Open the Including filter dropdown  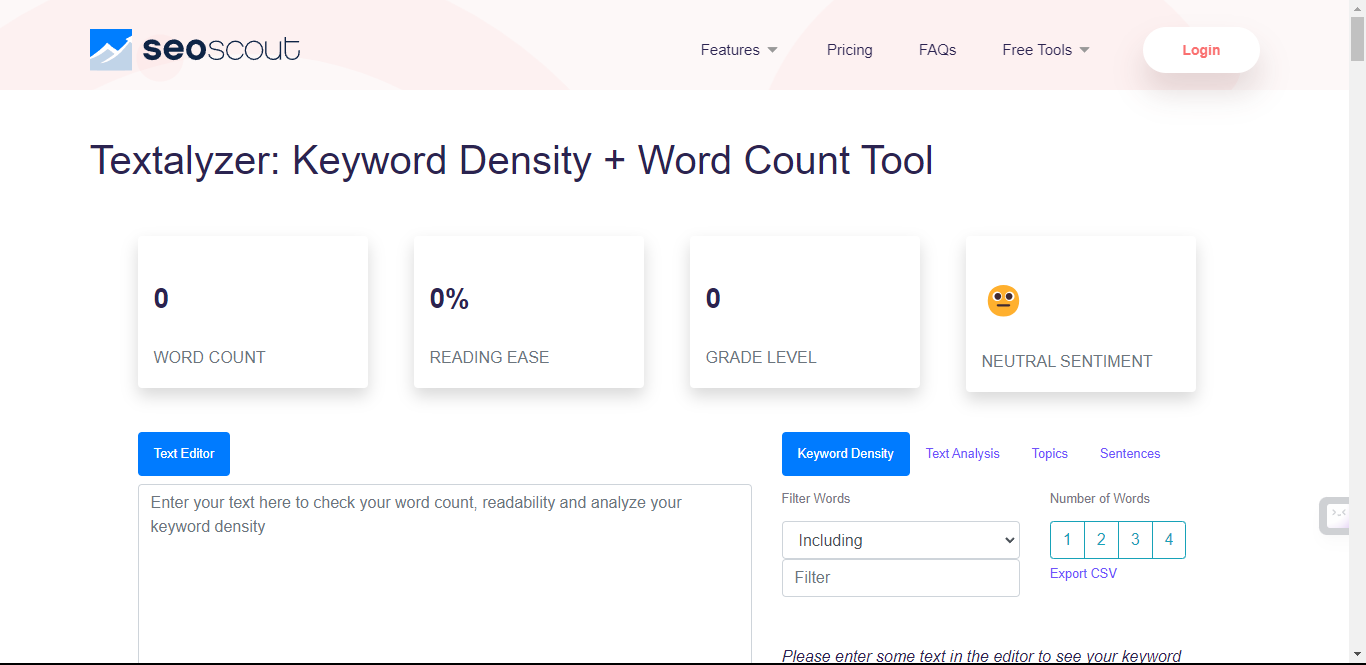901,540
